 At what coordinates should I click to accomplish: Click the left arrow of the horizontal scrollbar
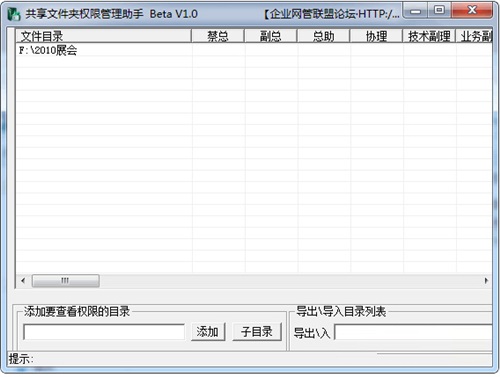coord(23,281)
